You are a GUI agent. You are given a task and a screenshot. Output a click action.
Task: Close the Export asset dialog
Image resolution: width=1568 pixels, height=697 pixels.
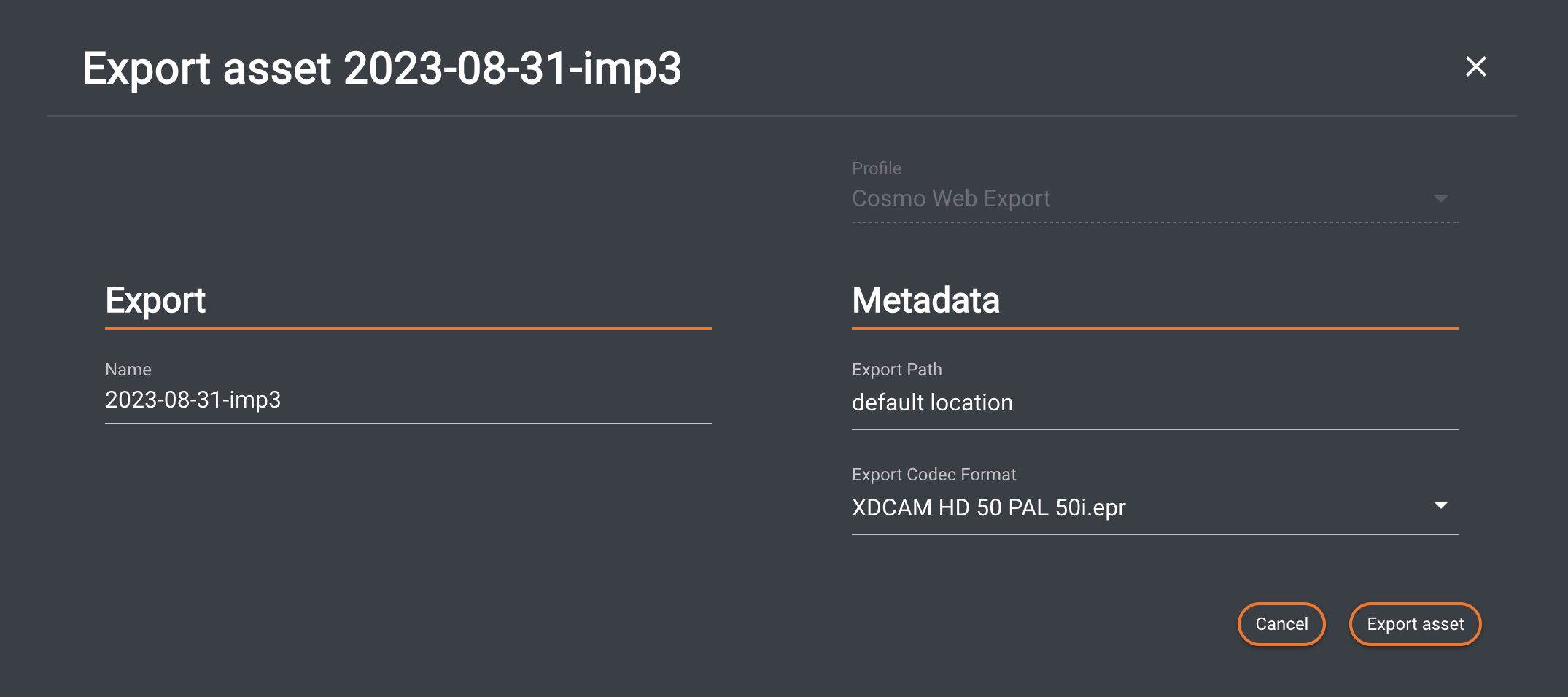click(1475, 67)
